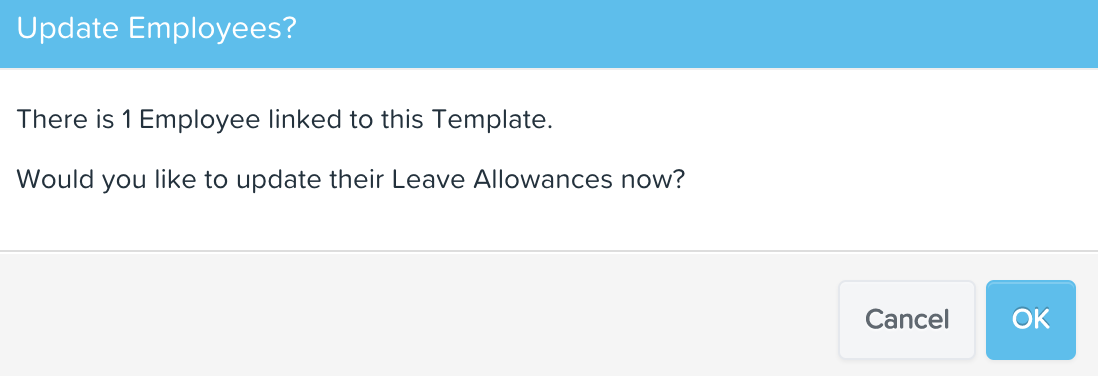Click the Cancel button
Viewport: 1098px width, 376px height.
pyautogui.click(x=907, y=320)
